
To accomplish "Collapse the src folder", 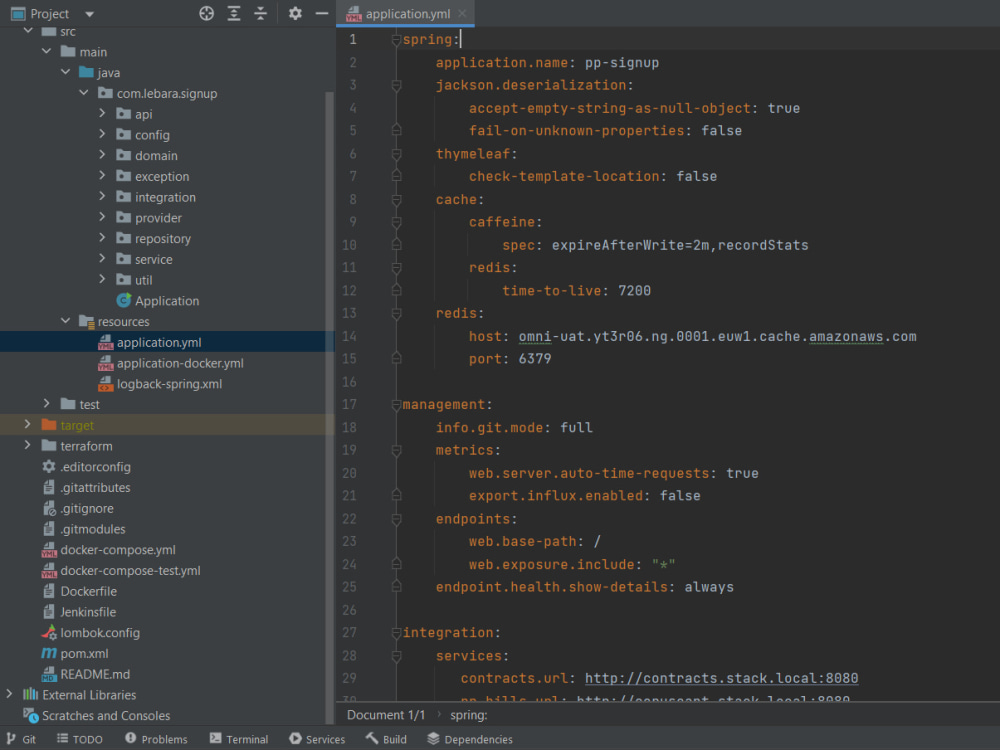I will click(28, 31).
